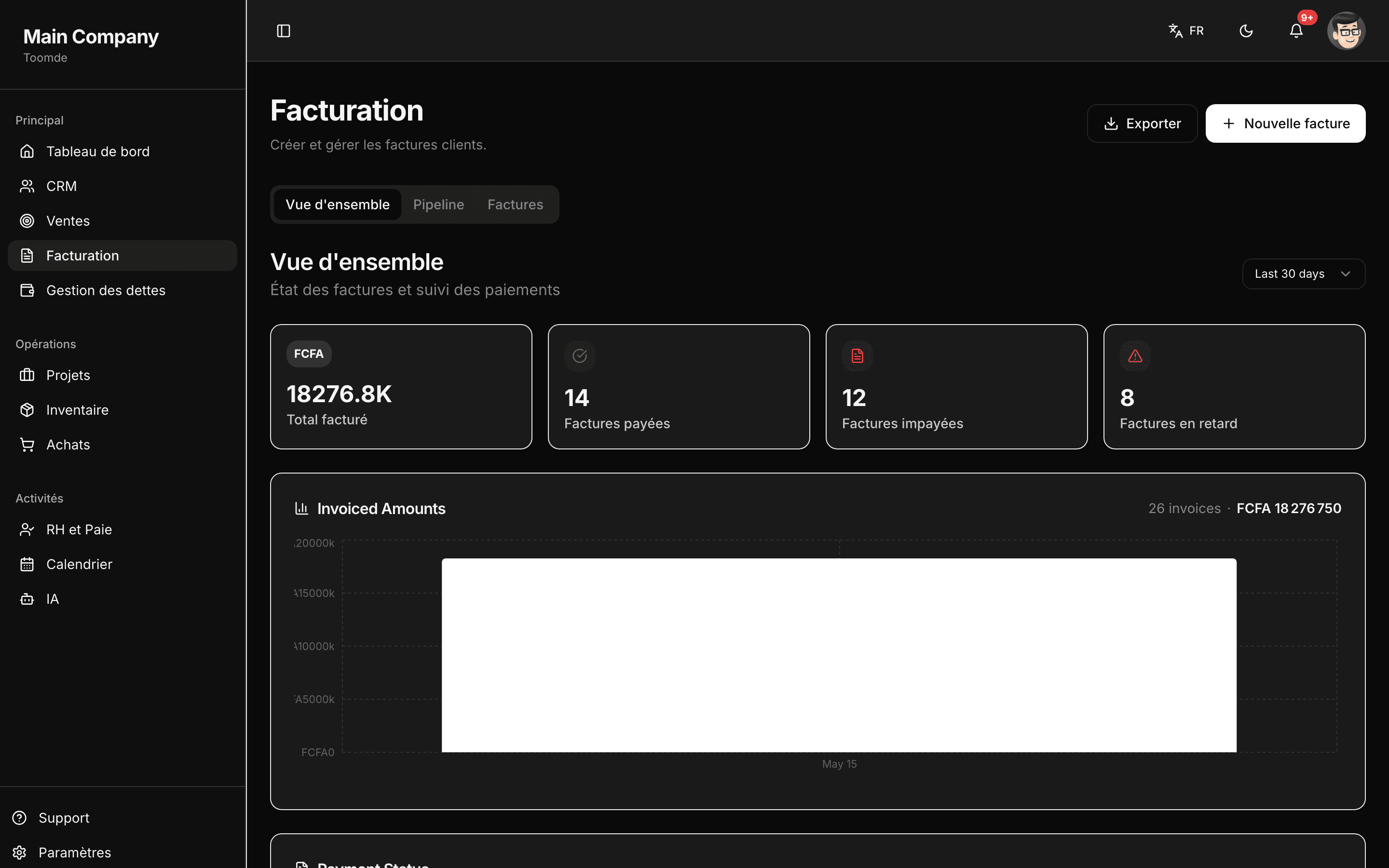Click the 8 Factures en retard value
This screenshot has height=868, width=1389.
click(x=1127, y=398)
